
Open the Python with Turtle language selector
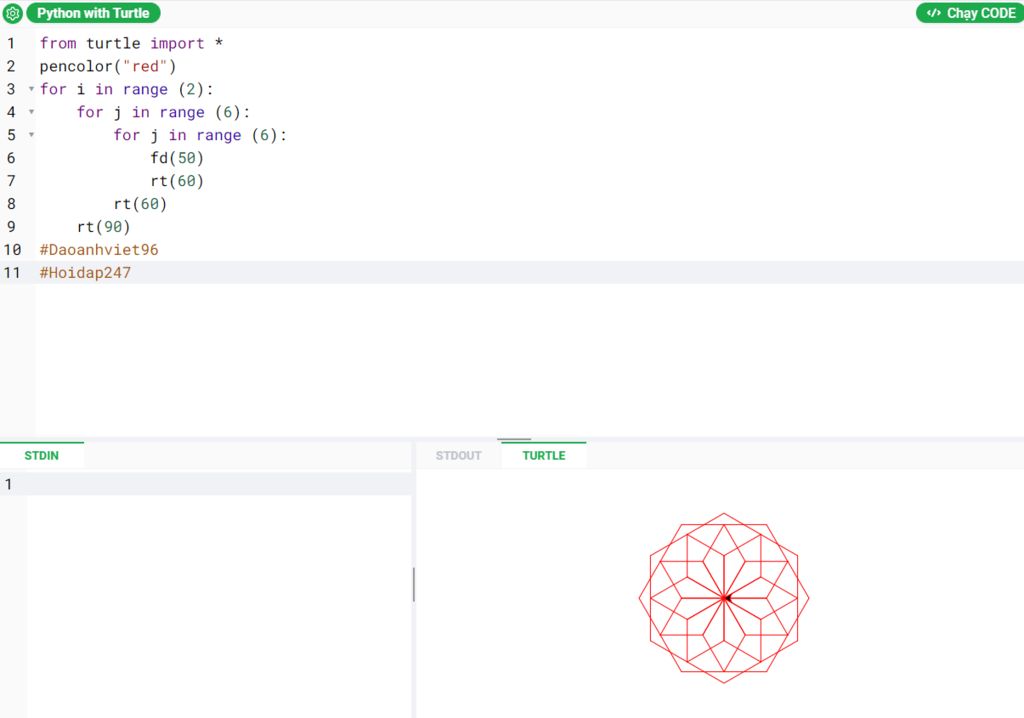point(93,13)
